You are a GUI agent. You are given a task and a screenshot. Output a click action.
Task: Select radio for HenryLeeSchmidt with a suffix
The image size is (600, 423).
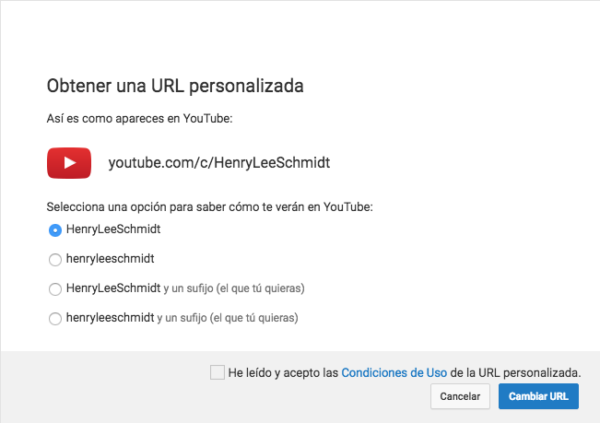coord(55,289)
